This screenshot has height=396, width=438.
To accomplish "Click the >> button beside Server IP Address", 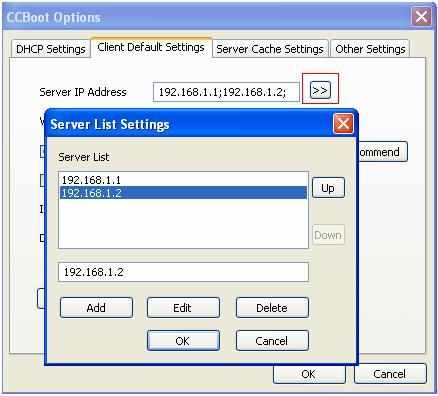I will point(320,90).
